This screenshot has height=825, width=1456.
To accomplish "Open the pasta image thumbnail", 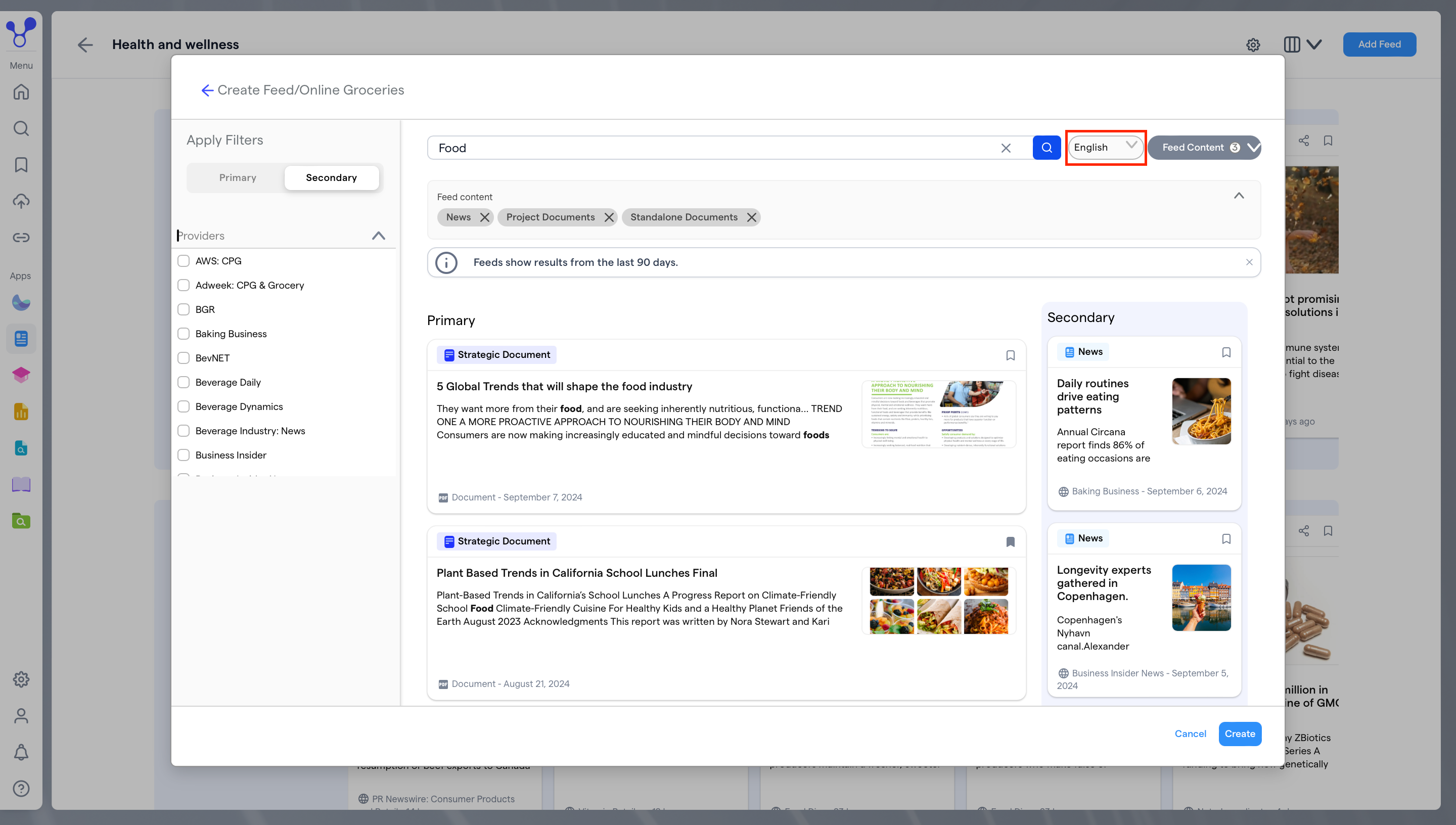I will (x=1201, y=411).
